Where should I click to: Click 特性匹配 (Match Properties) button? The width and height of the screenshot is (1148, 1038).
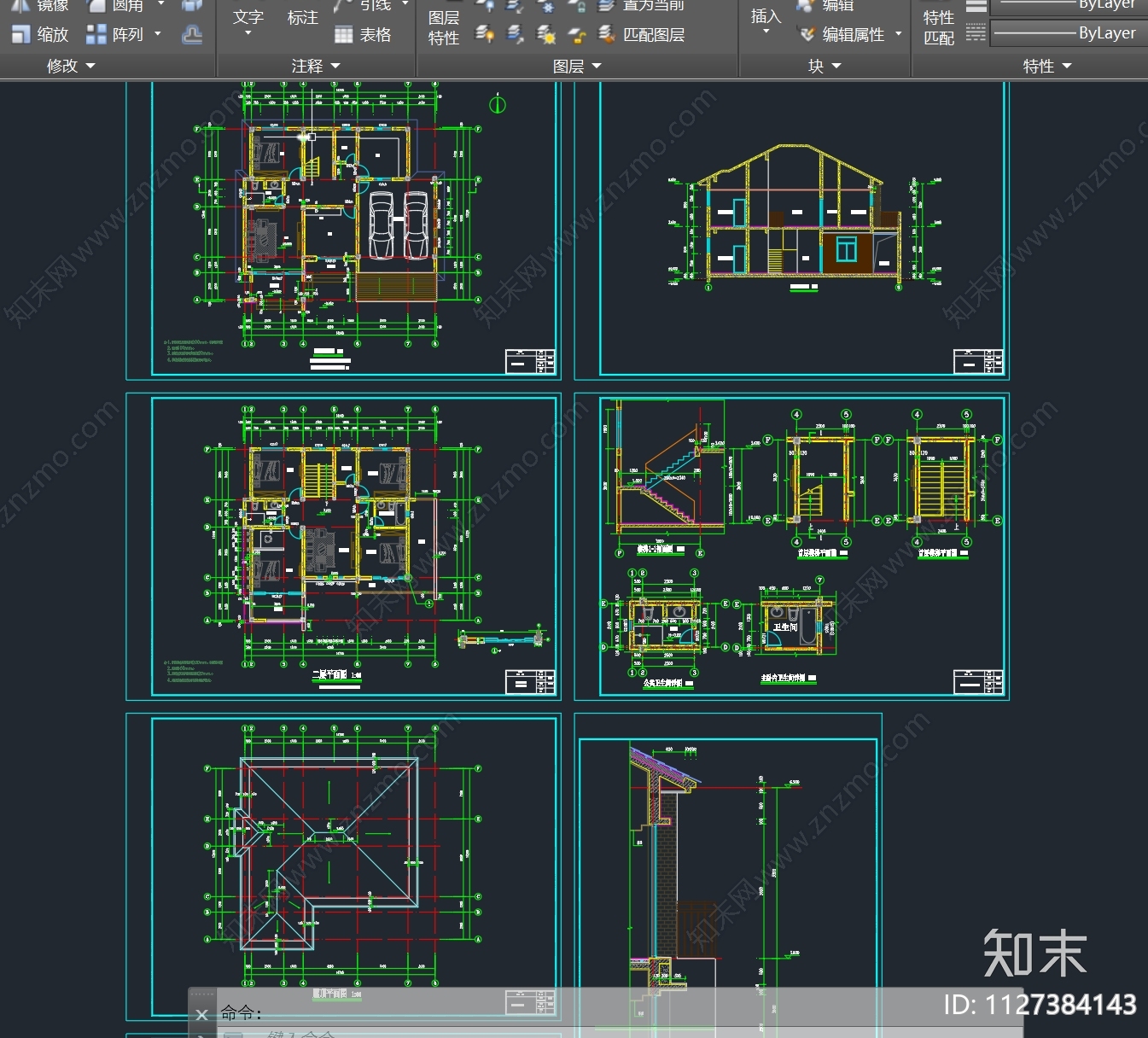coord(939,27)
